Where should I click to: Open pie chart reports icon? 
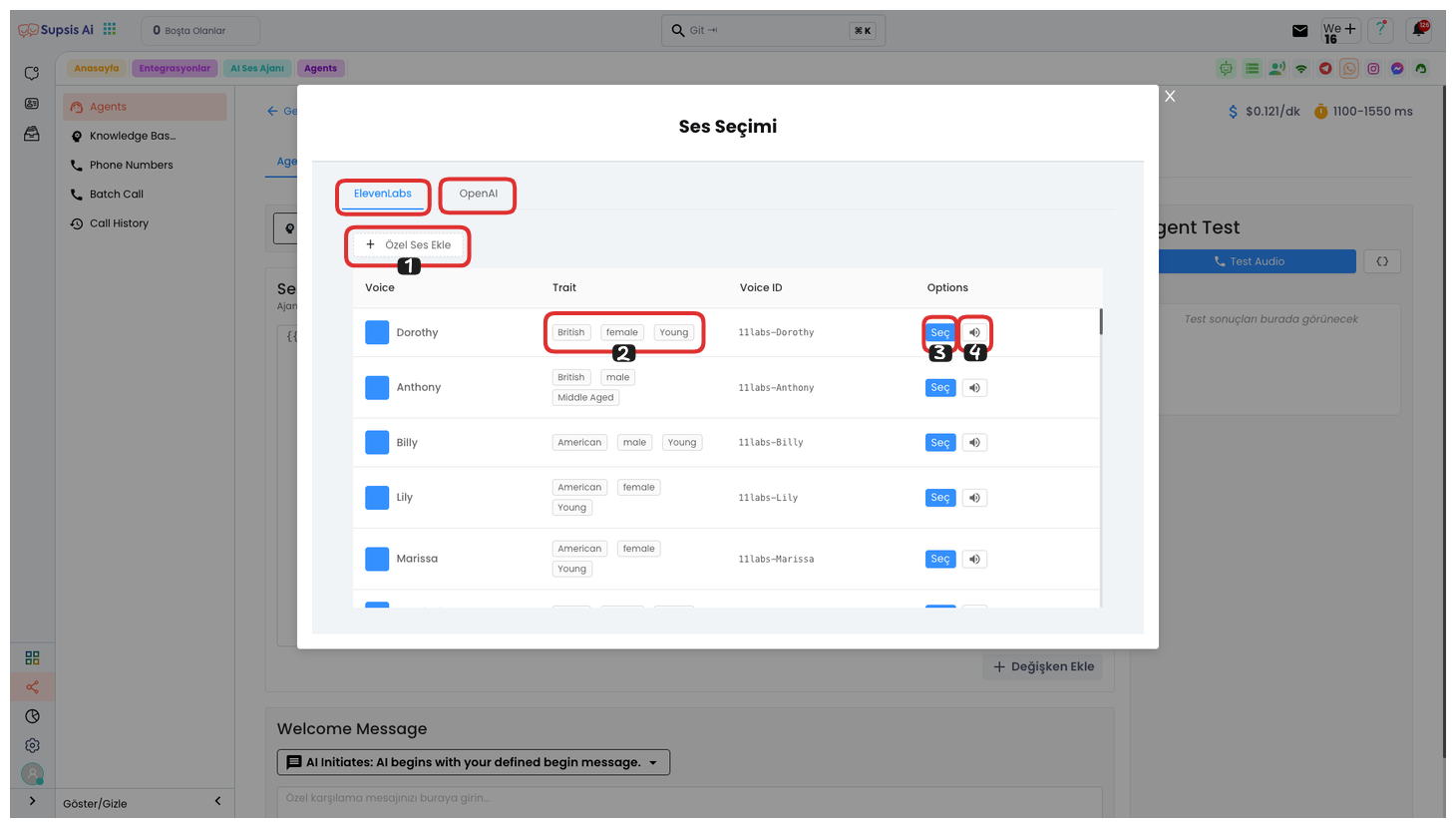click(32, 716)
